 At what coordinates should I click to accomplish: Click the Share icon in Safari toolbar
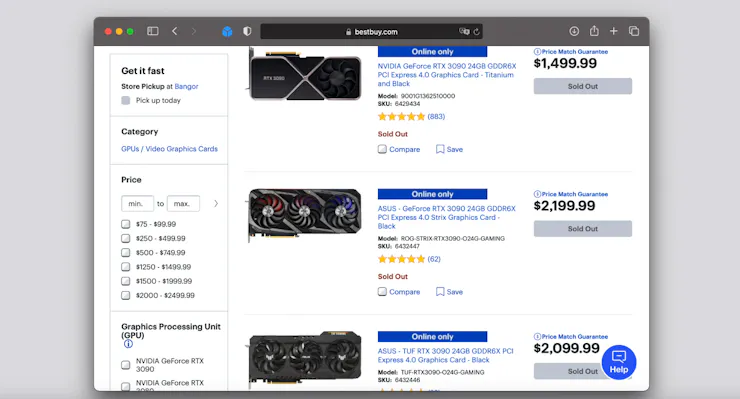(x=594, y=31)
